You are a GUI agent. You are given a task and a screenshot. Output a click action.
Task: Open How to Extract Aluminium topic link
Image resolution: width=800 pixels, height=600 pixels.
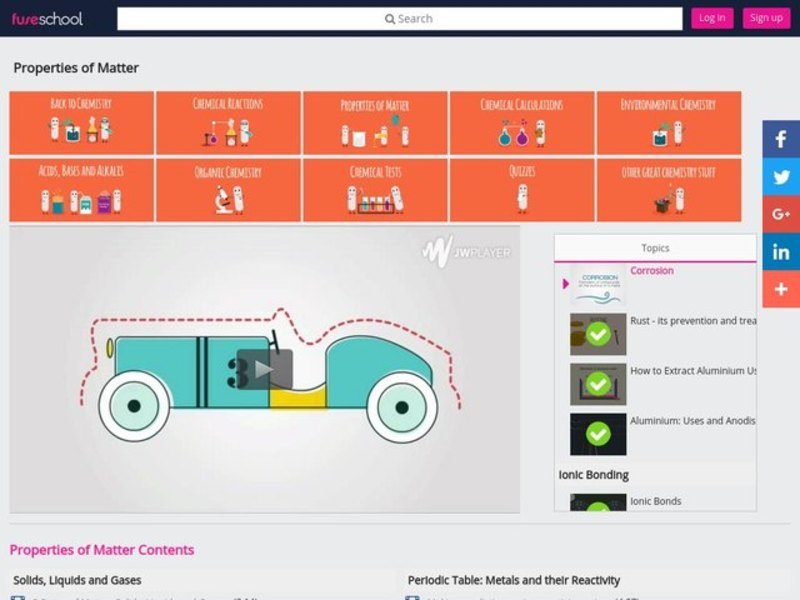pyautogui.click(x=693, y=371)
